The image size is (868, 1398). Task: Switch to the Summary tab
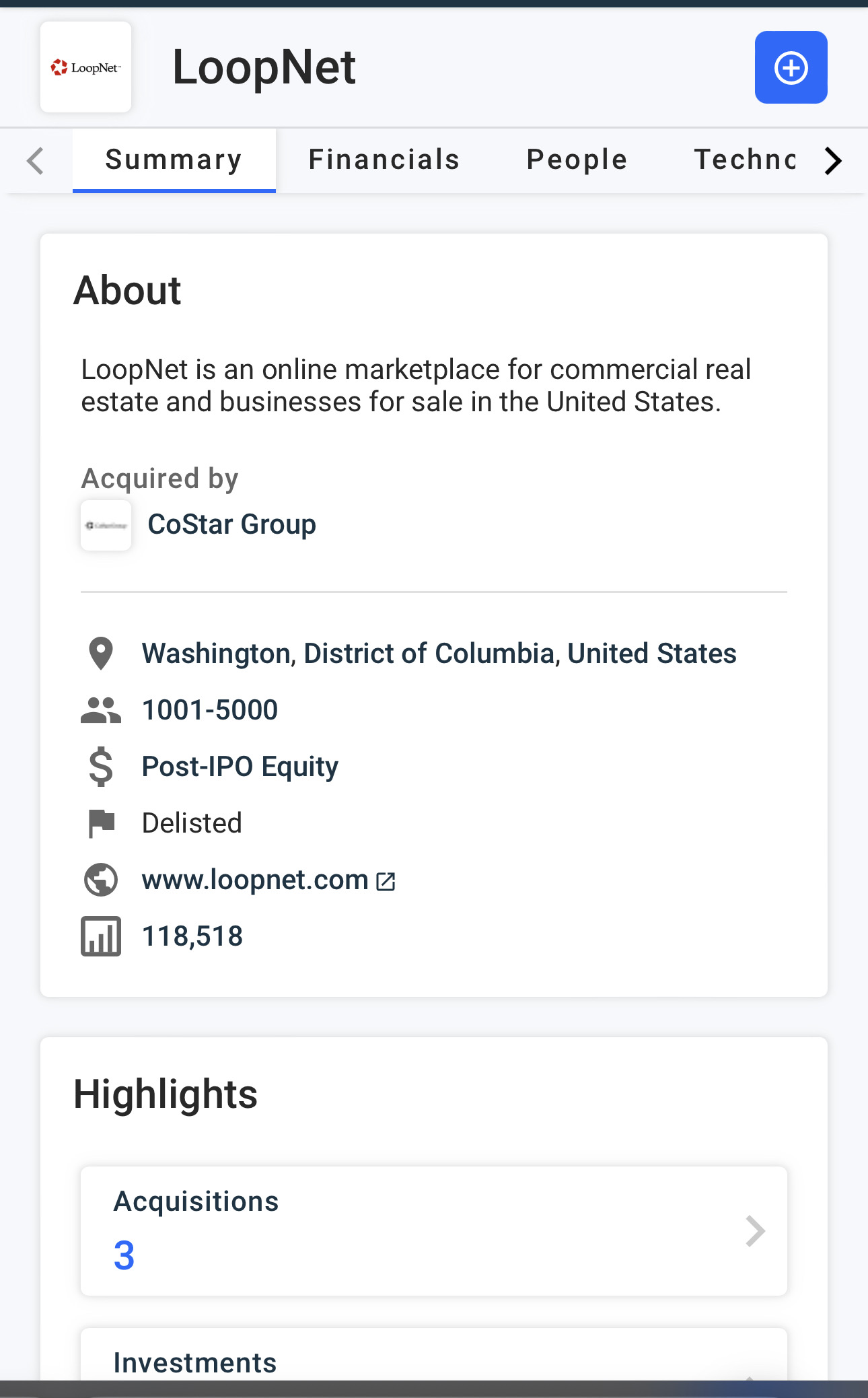coord(174,160)
